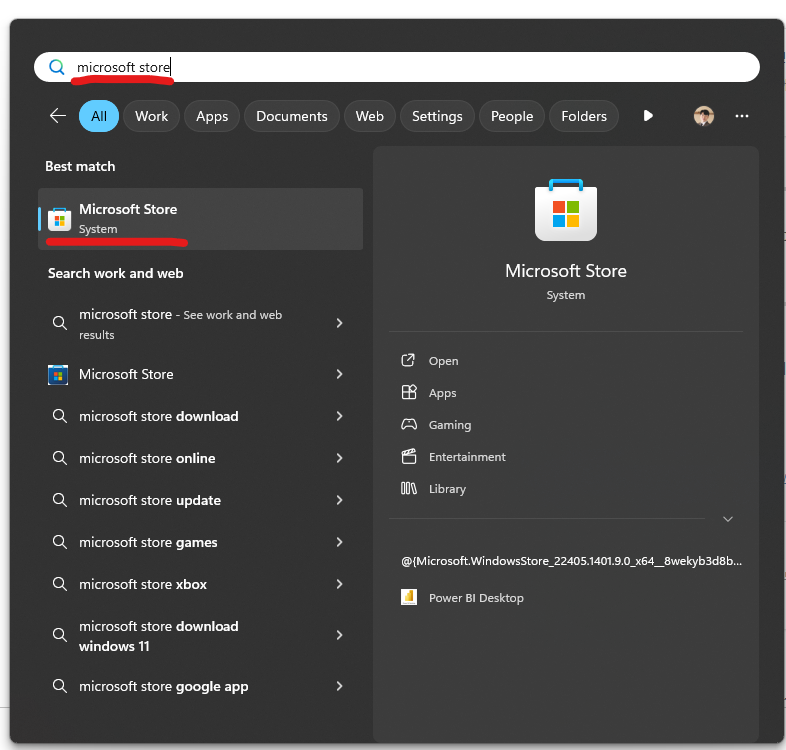Click the Gaming controller icon

pyautogui.click(x=409, y=425)
